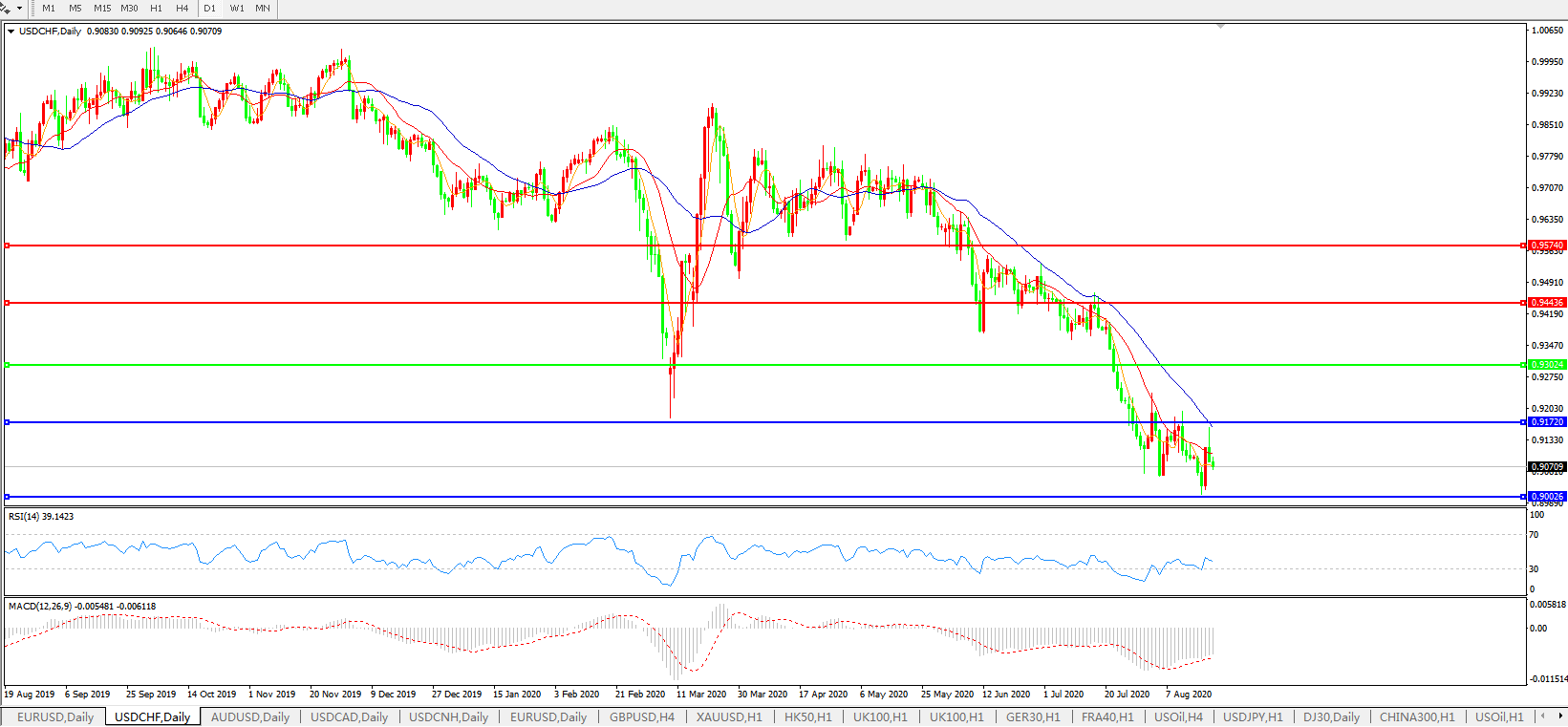Open the XAUUSD,H1 chart tab
The width and height of the screenshot is (1568, 727).
pos(729,716)
